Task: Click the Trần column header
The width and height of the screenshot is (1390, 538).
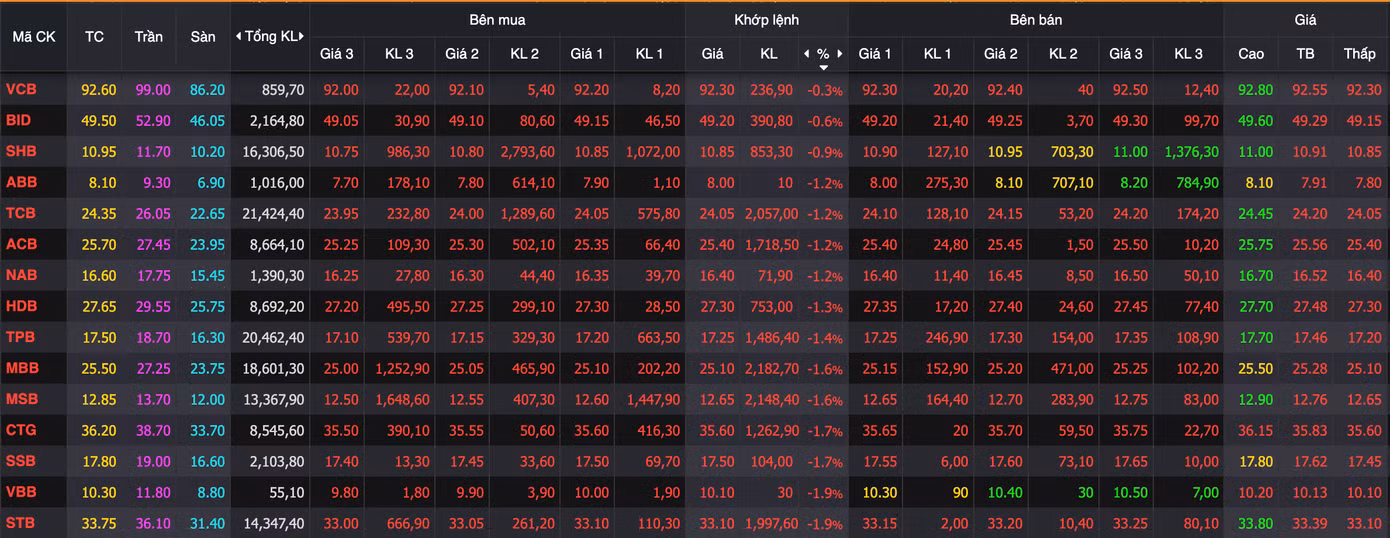Action: (x=148, y=36)
